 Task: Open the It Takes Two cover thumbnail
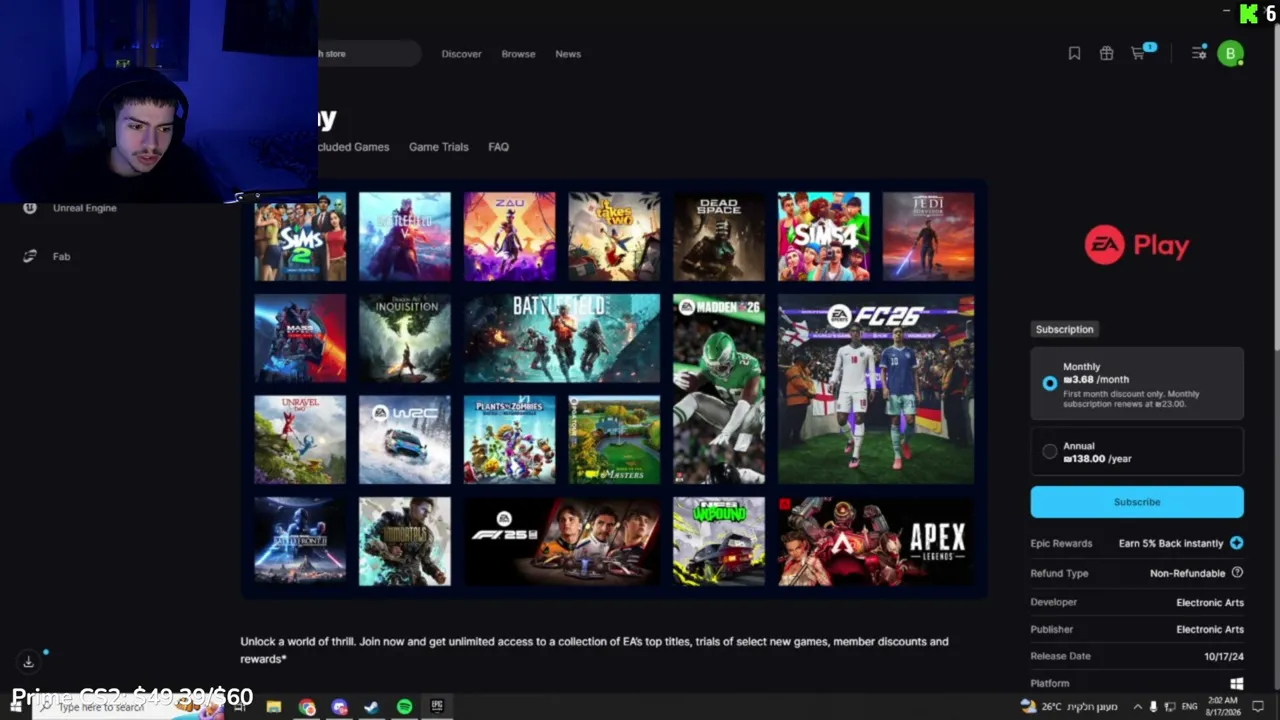(614, 236)
